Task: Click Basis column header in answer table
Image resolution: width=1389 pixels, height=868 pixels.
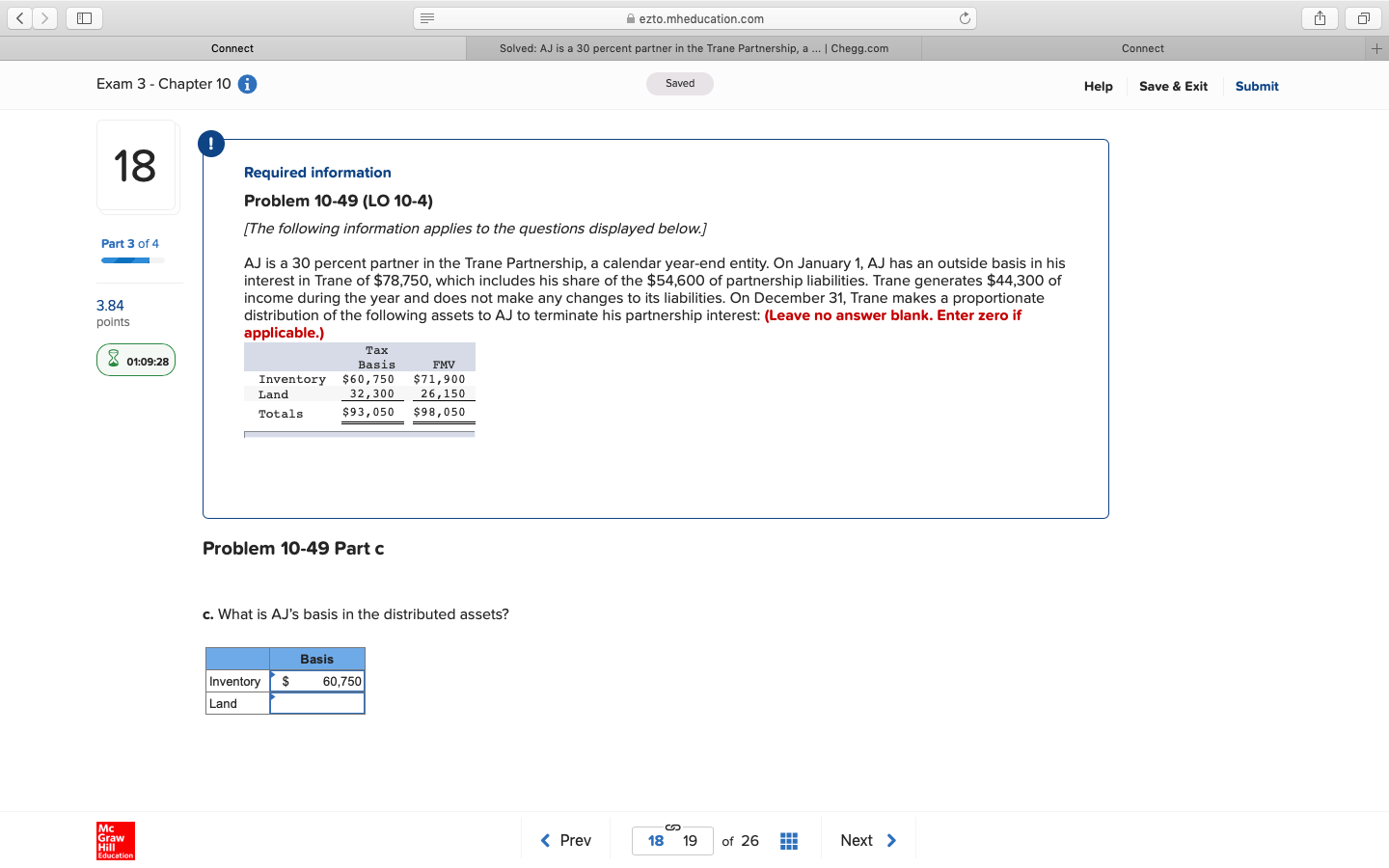Action: 317,659
